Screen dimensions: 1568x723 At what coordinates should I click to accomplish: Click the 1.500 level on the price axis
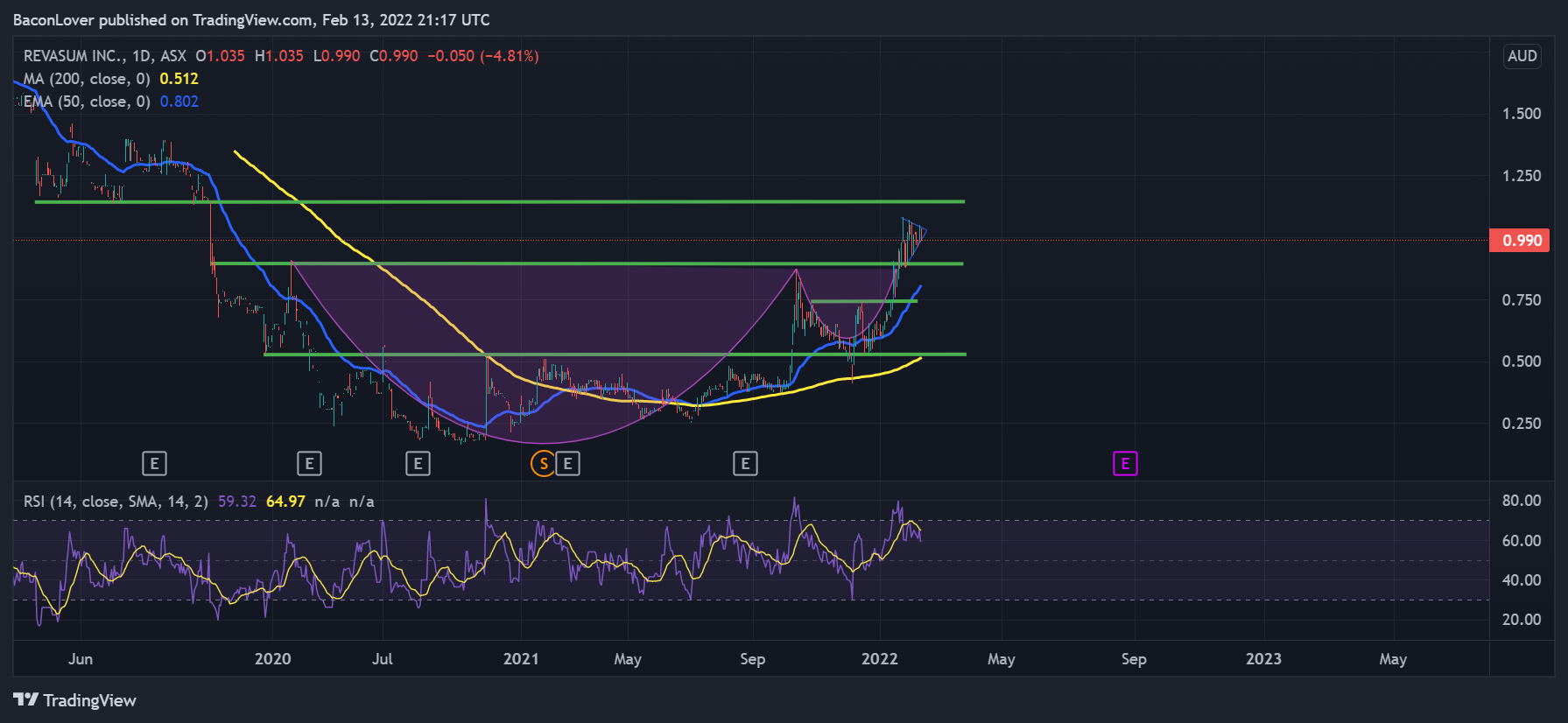1521,114
